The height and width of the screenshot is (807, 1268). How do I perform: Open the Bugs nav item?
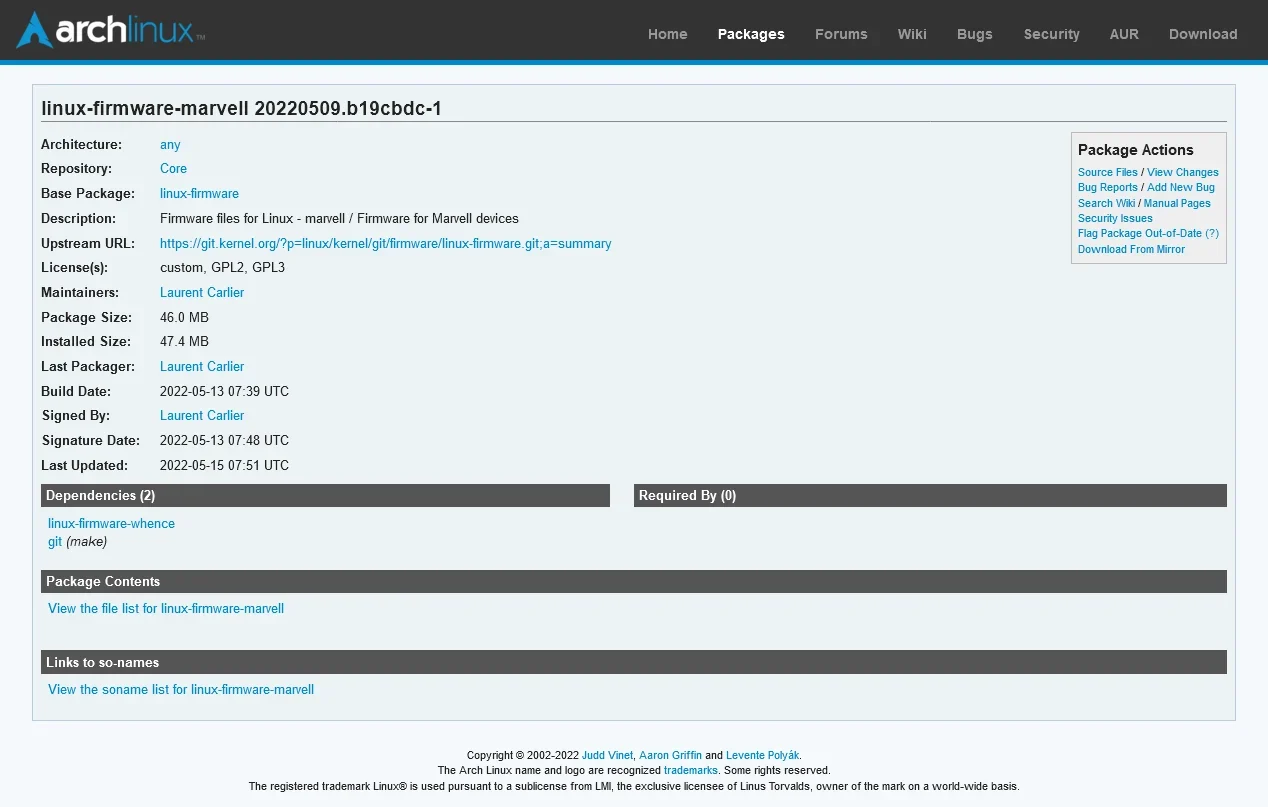[x=975, y=34]
